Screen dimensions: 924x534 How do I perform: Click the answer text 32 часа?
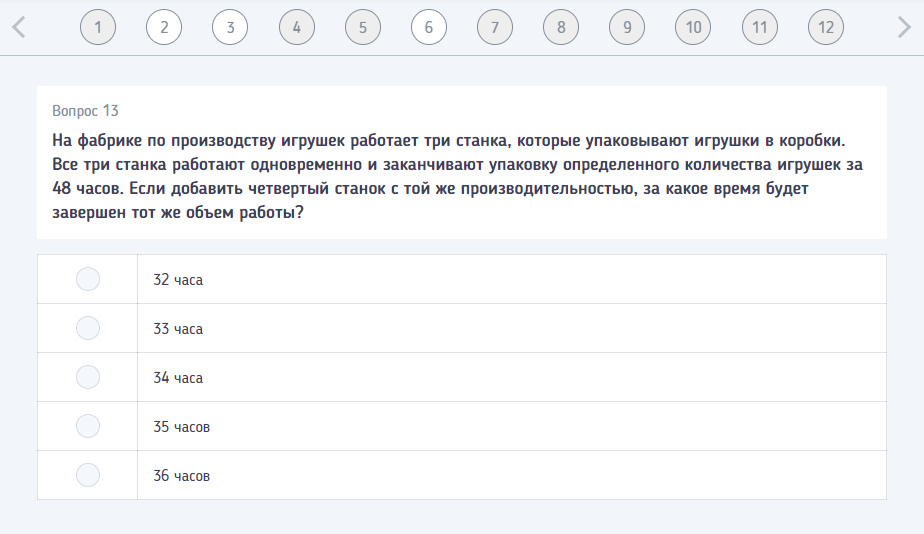point(178,280)
